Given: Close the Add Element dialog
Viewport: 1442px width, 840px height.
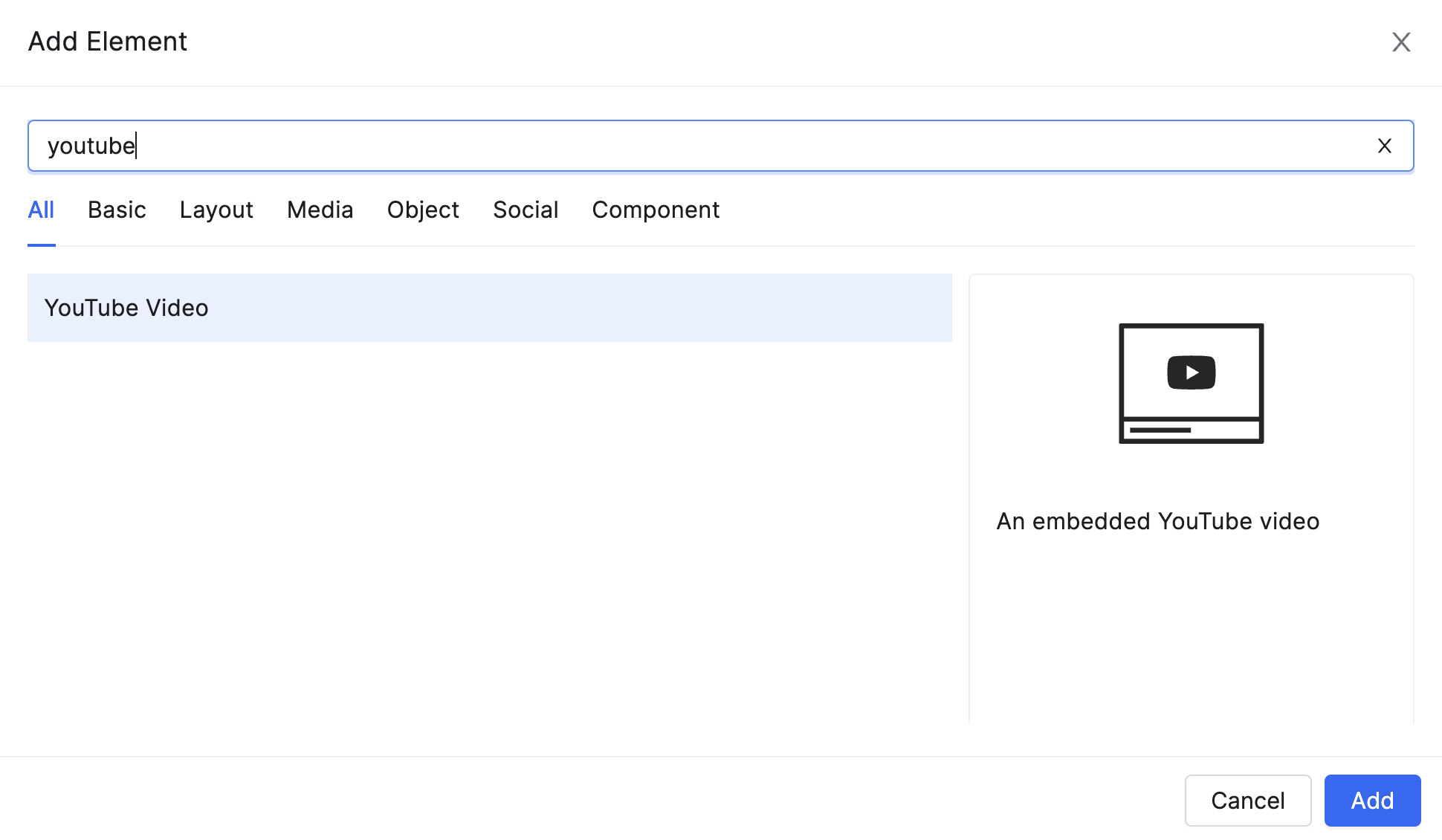Looking at the screenshot, I should point(1401,42).
